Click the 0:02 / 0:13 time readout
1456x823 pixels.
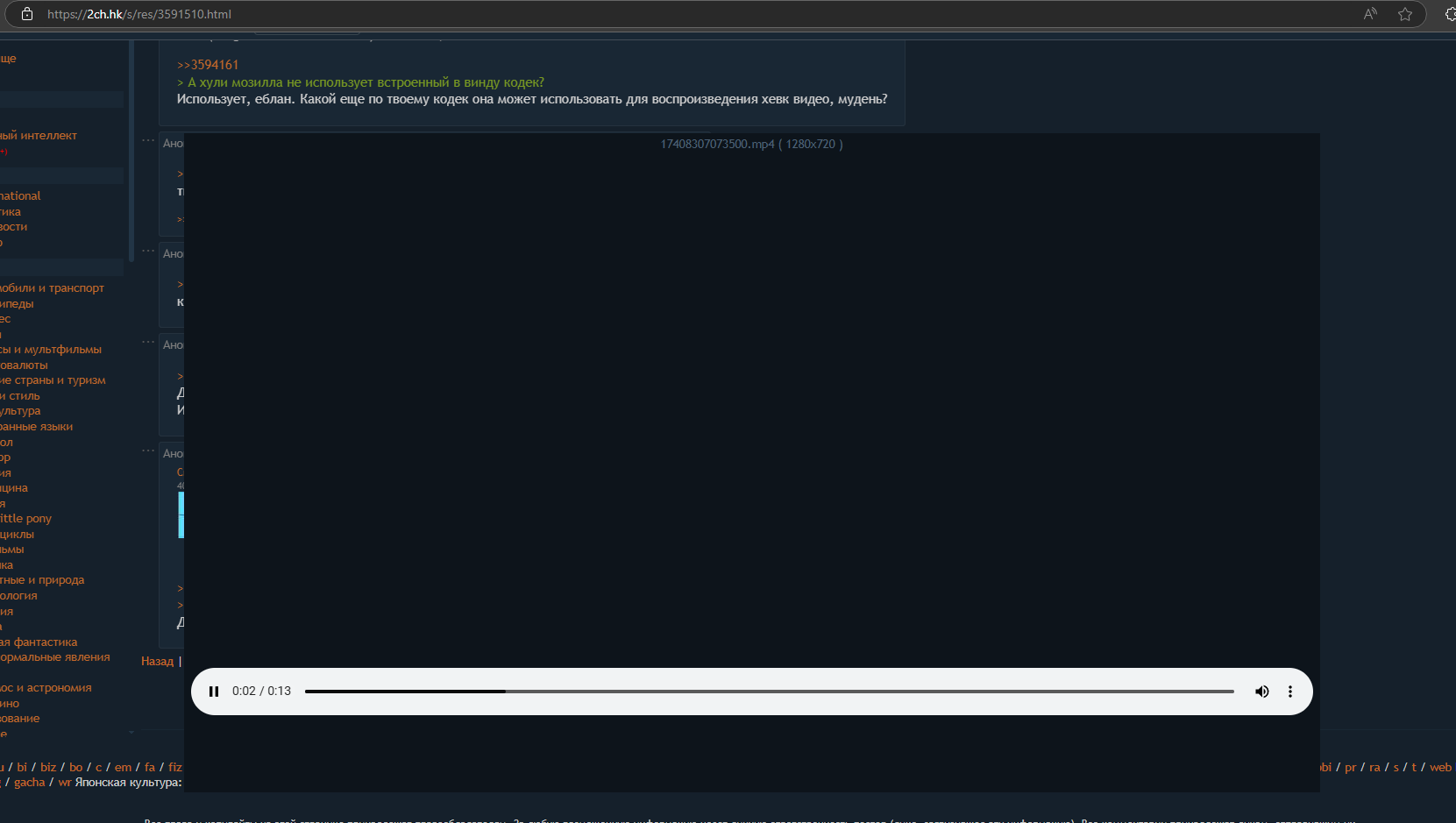(x=261, y=691)
